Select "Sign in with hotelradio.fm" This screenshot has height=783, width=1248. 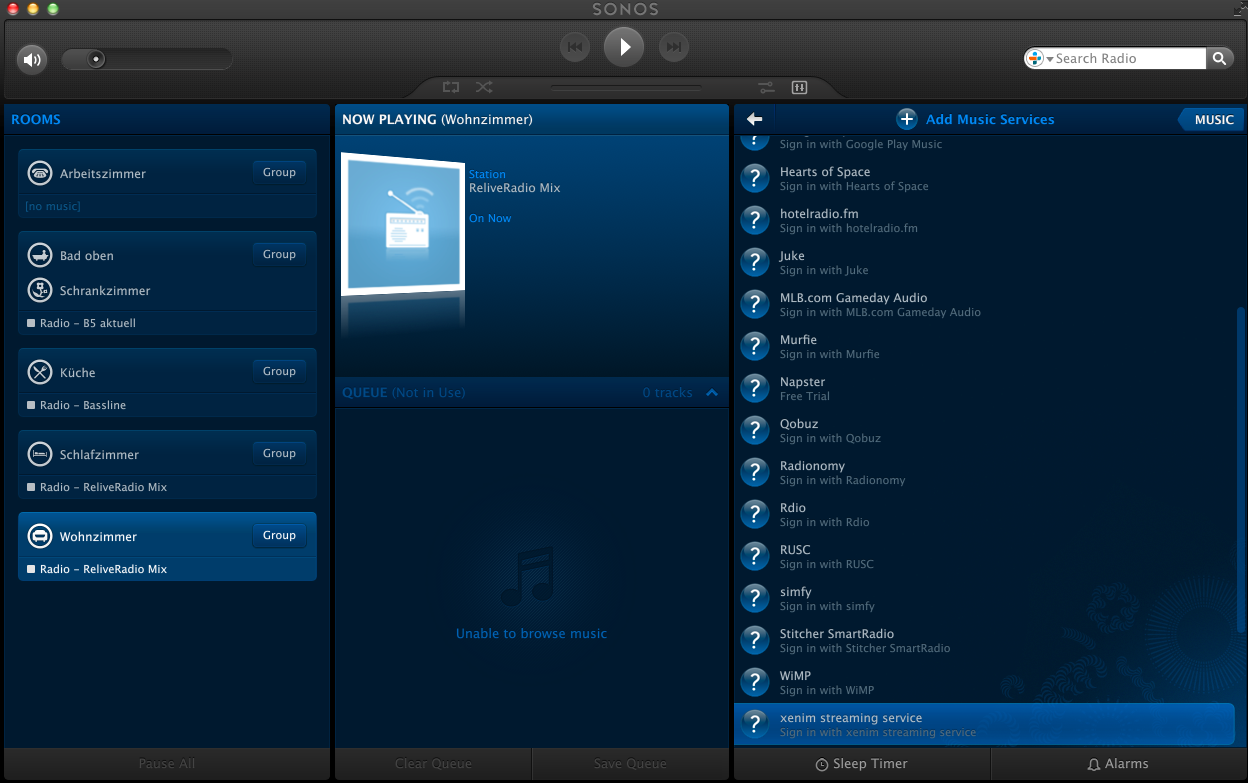[848, 229]
